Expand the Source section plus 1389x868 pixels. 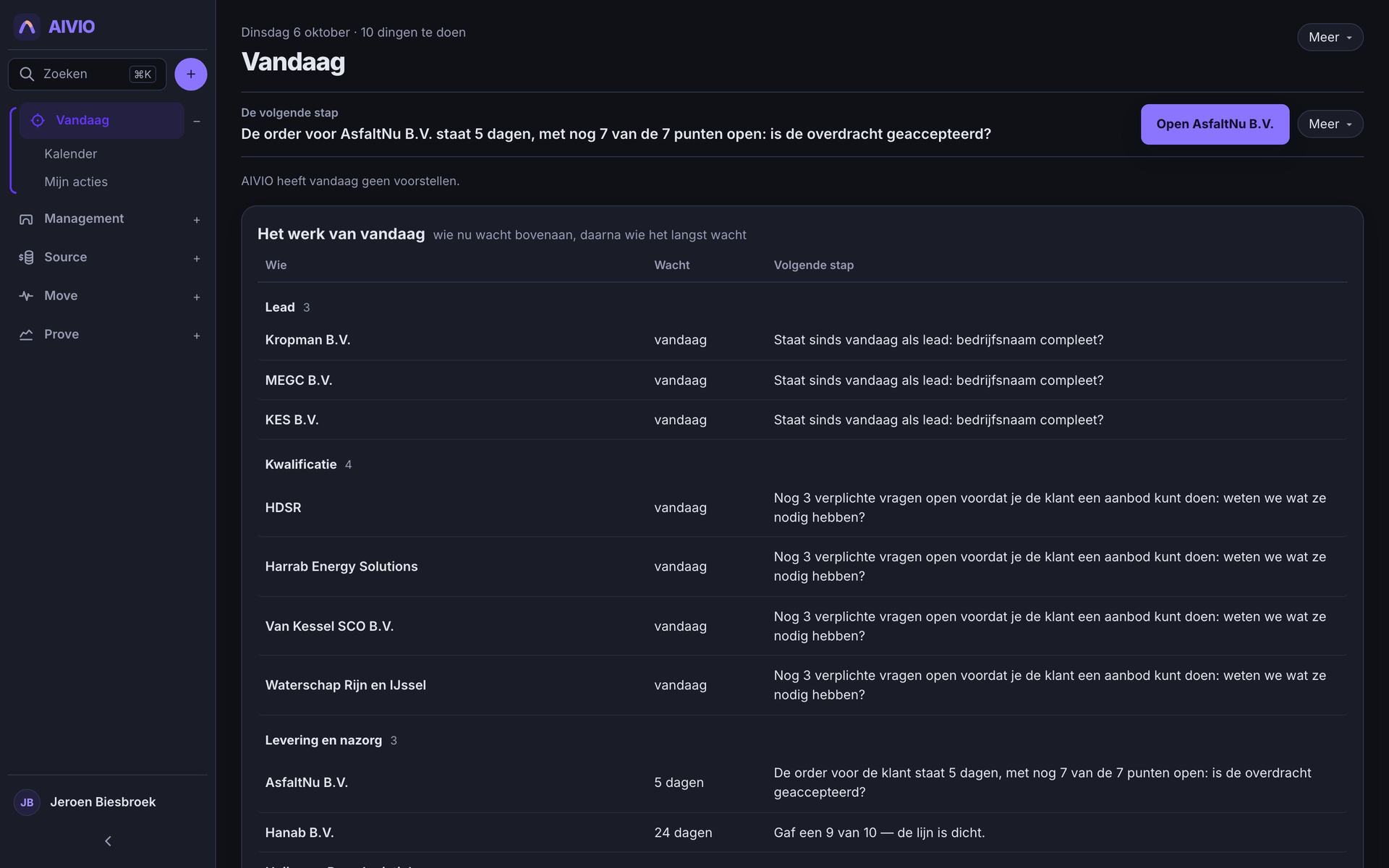(197, 258)
